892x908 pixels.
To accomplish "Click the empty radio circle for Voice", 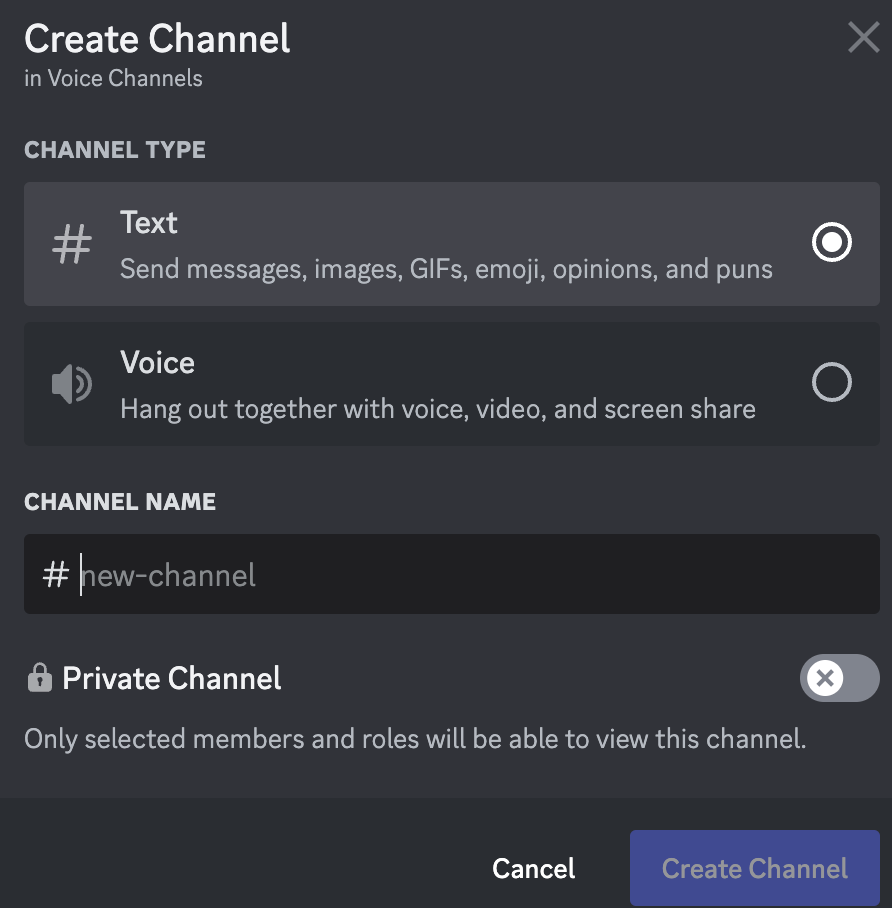I will click(831, 382).
